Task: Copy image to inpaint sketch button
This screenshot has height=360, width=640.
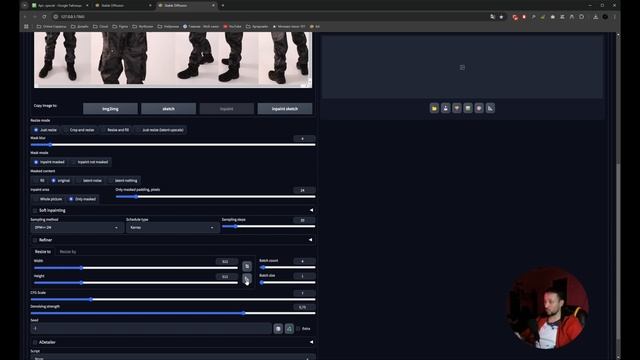Action: (x=285, y=109)
